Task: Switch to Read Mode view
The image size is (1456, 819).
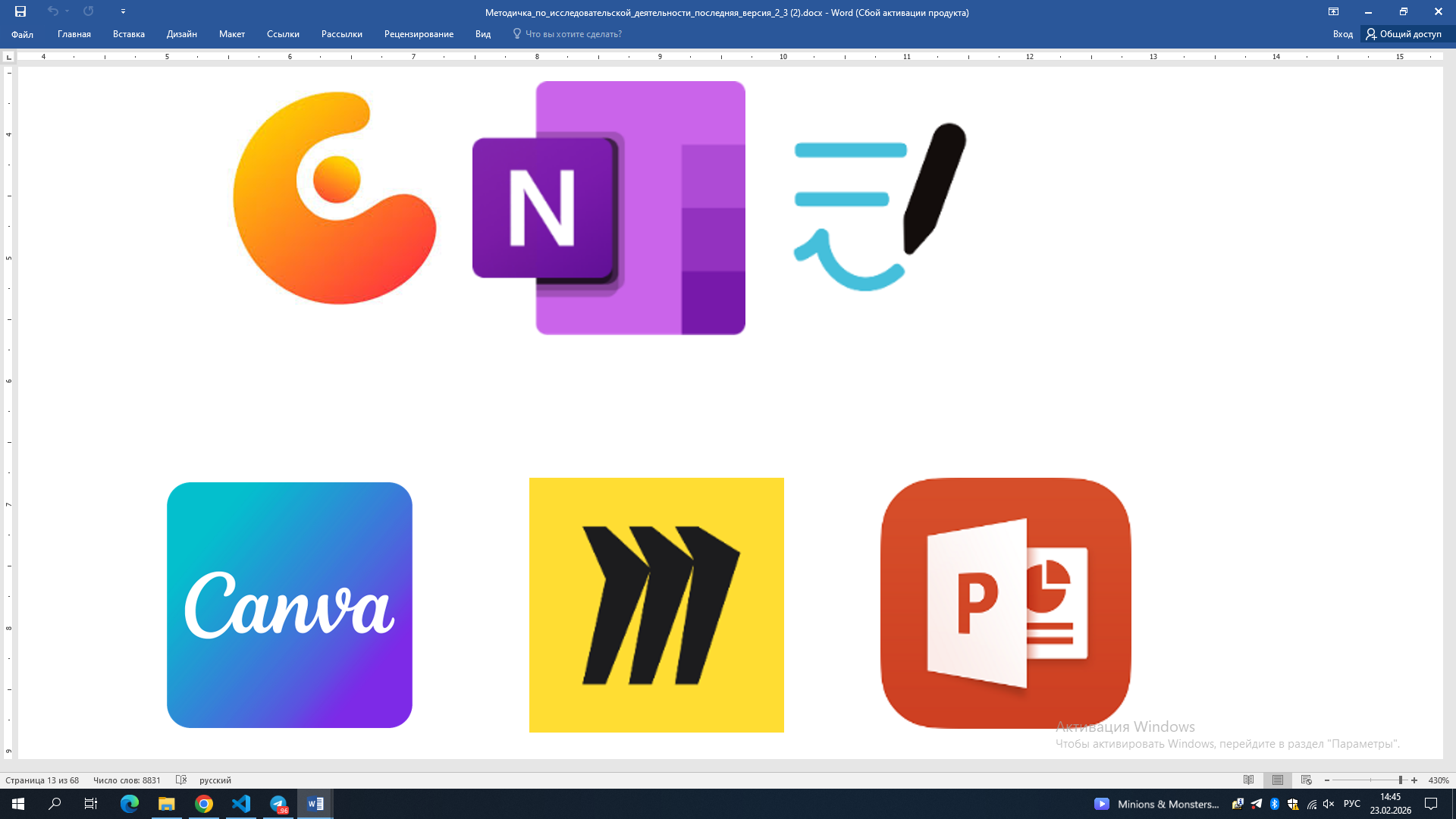Action: [x=1248, y=780]
